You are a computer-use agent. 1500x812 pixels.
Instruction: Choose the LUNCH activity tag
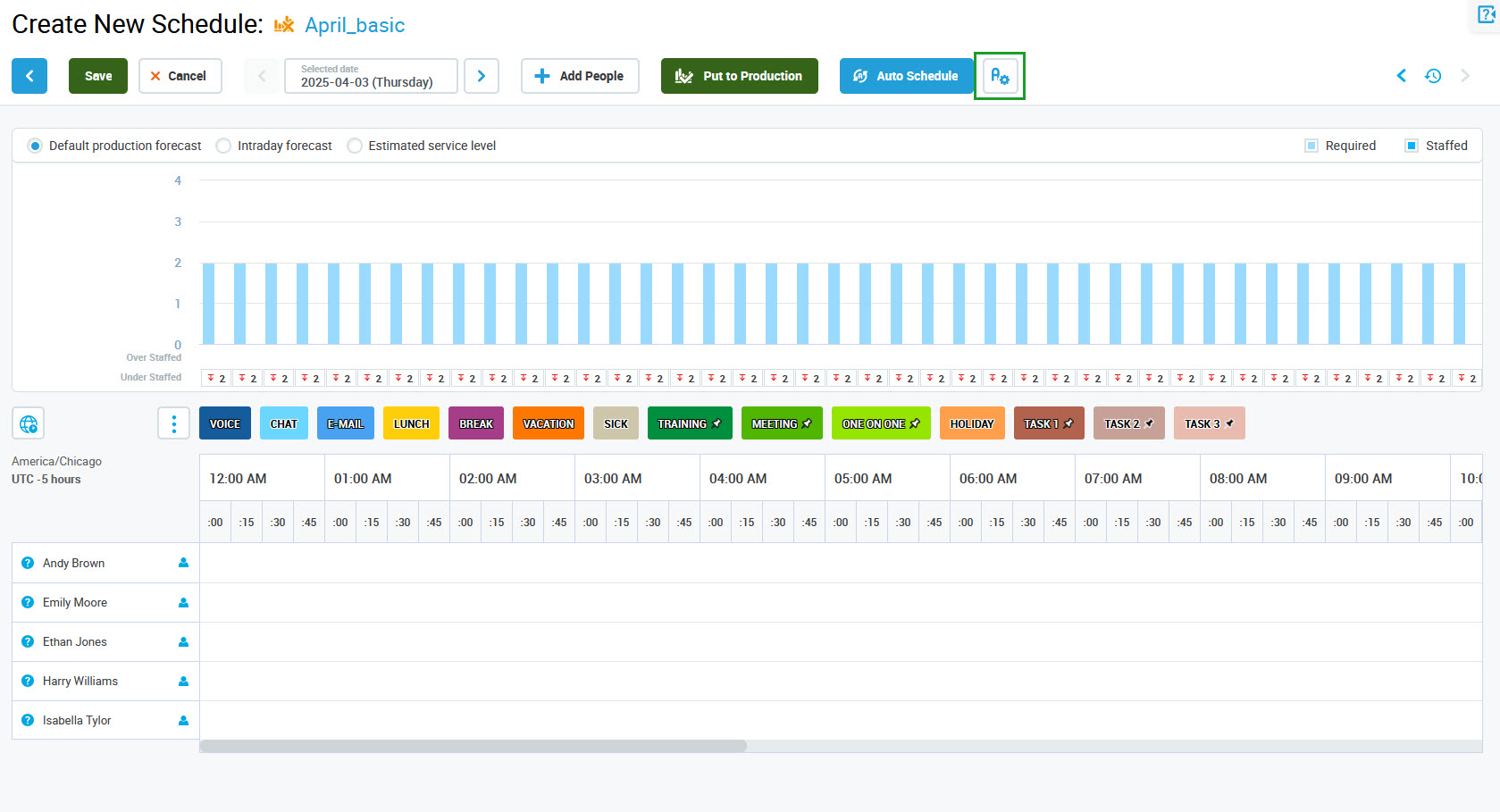tap(411, 423)
